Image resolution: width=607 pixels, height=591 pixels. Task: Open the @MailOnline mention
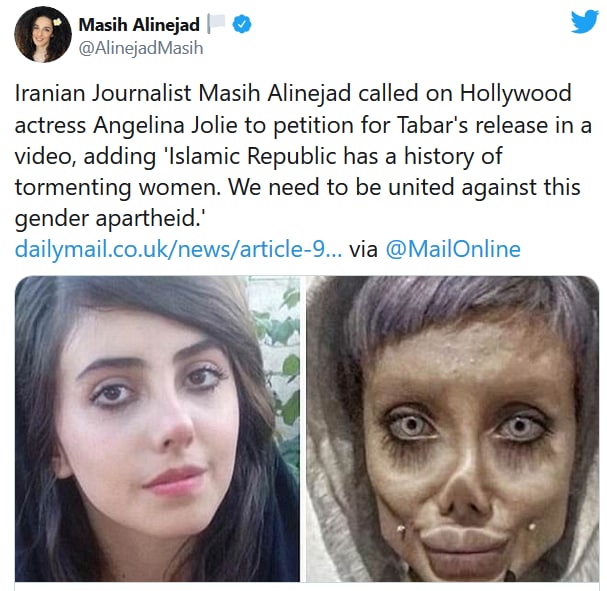pyautogui.click(x=453, y=249)
